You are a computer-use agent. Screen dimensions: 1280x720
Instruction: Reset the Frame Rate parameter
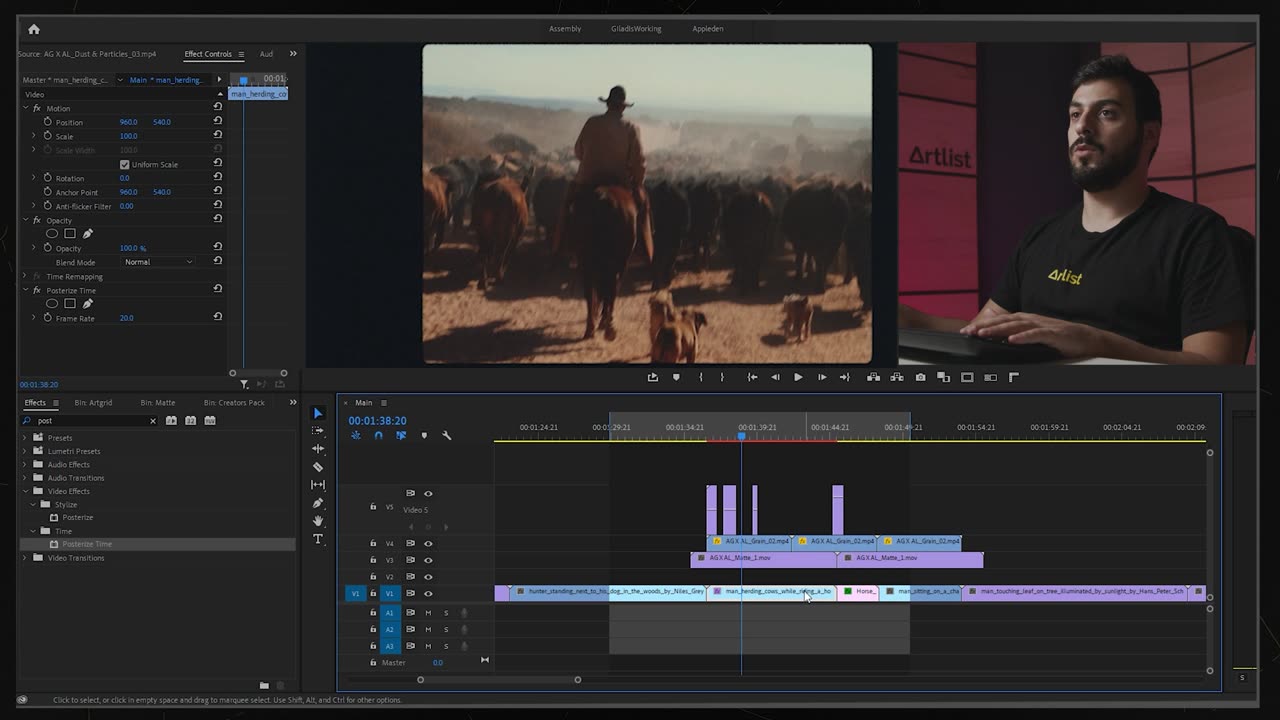point(218,317)
